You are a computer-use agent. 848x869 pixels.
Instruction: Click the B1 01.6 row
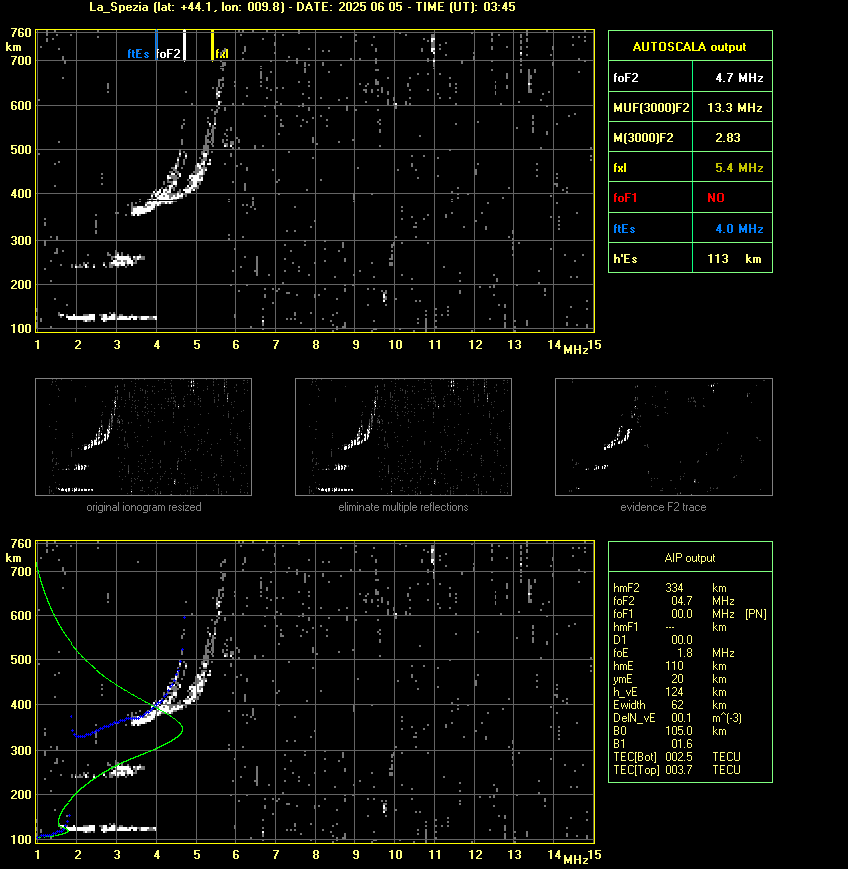pos(653,744)
